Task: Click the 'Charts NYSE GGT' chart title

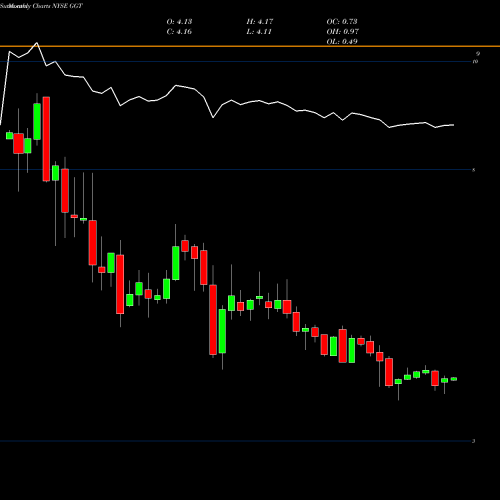Action: click(x=58, y=6)
